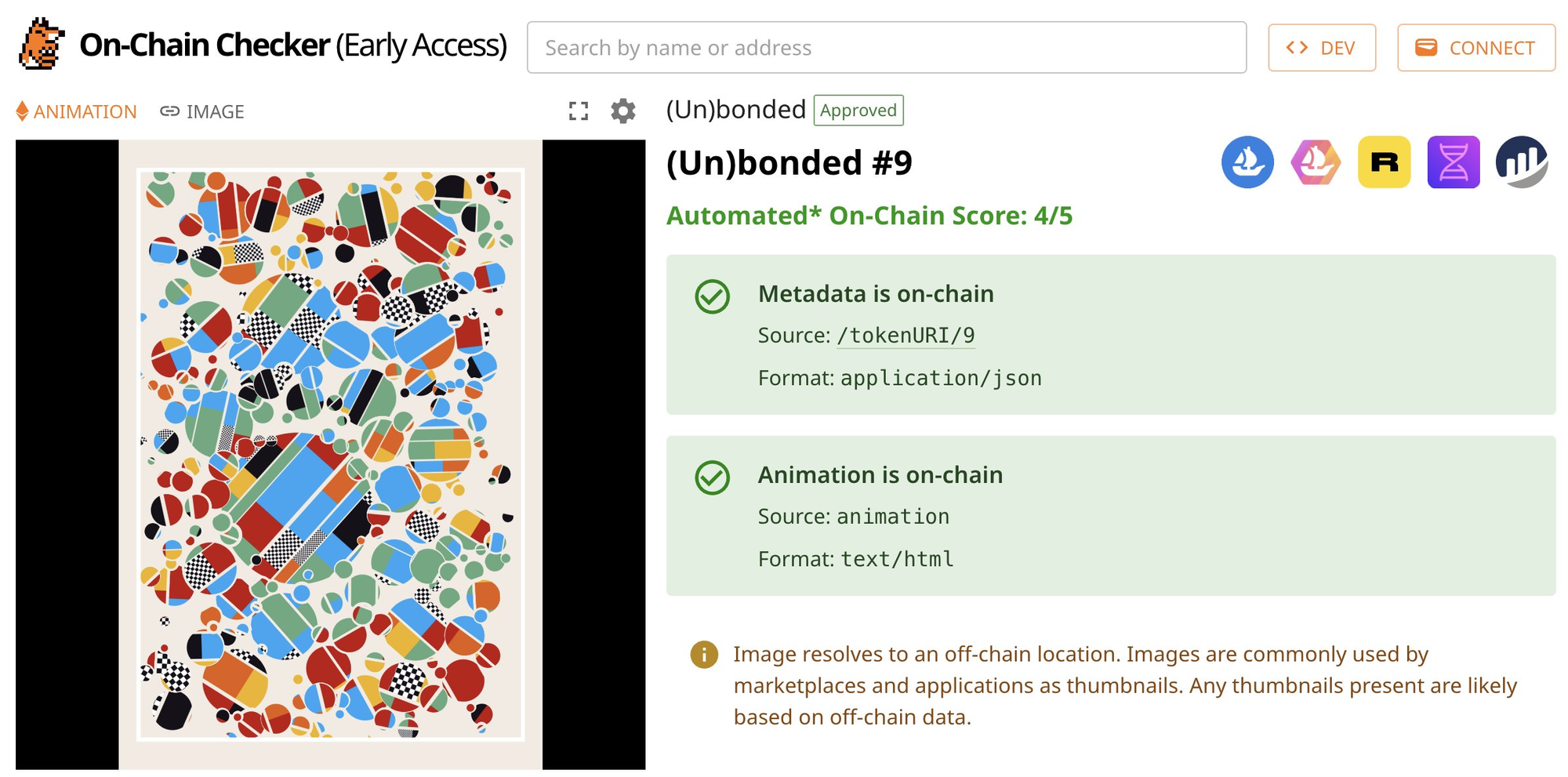Click the DEV button
Viewport: 1568px width, 777px height.
pyautogui.click(x=1322, y=48)
